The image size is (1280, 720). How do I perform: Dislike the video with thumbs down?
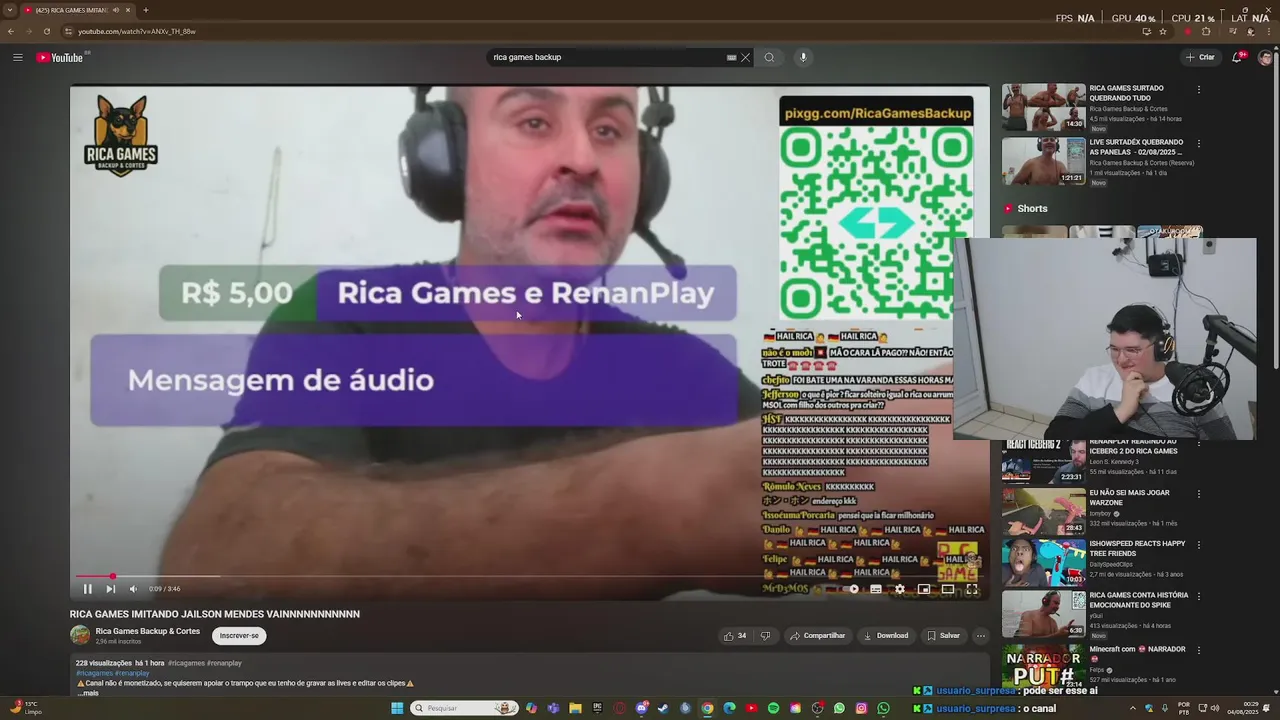766,636
